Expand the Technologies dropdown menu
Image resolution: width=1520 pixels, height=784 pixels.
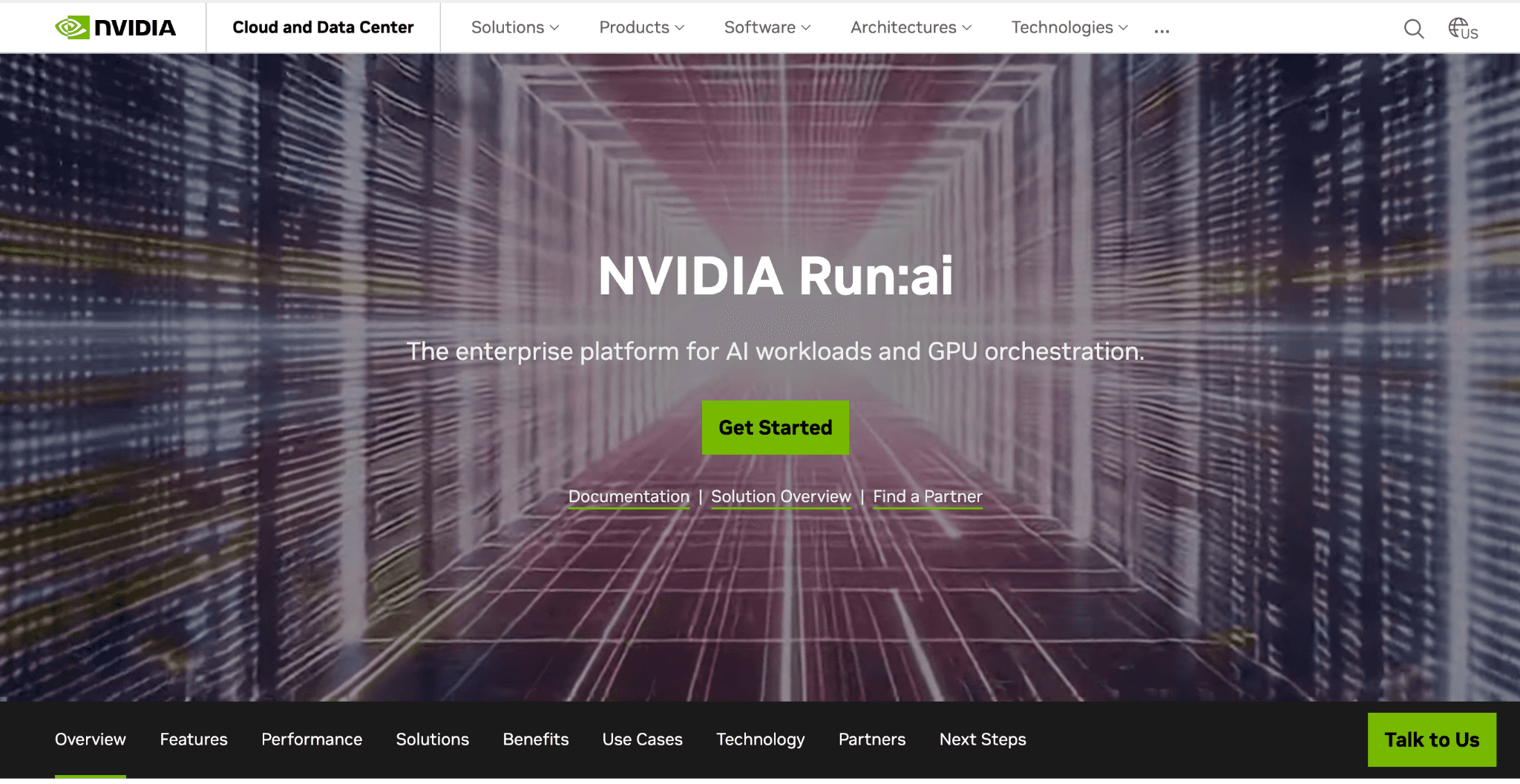click(1069, 27)
